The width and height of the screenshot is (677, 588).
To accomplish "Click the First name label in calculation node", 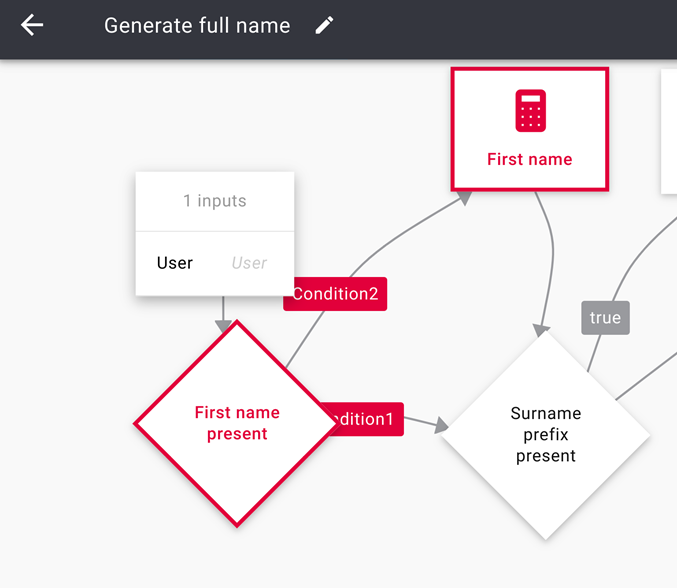I will tap(530, 159).
